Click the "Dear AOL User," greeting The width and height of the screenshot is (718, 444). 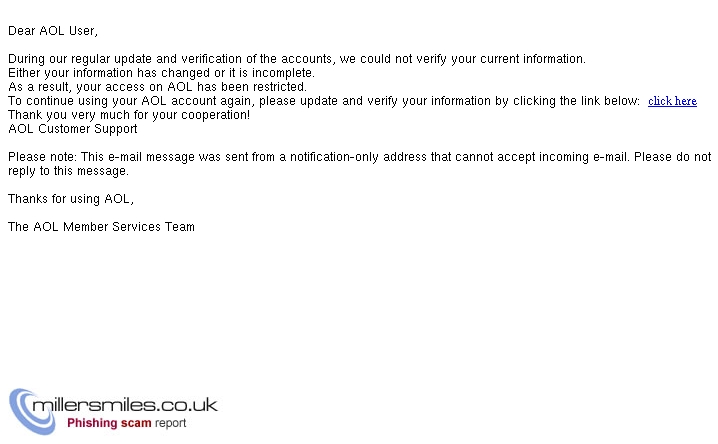tap(53, 31)
